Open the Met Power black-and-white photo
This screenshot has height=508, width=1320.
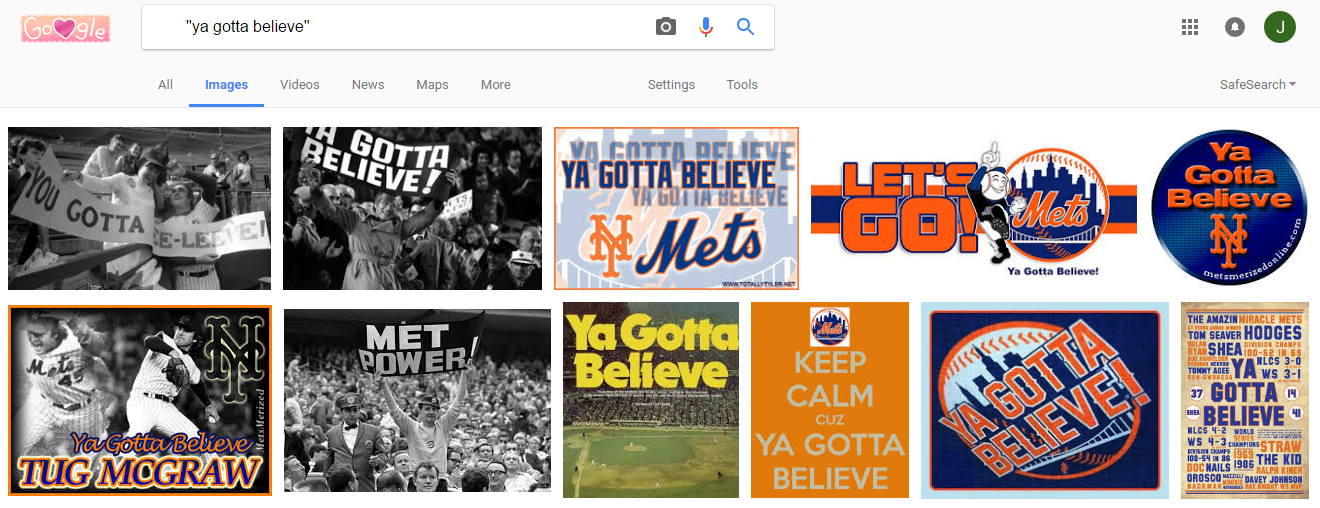click(417, 400)
